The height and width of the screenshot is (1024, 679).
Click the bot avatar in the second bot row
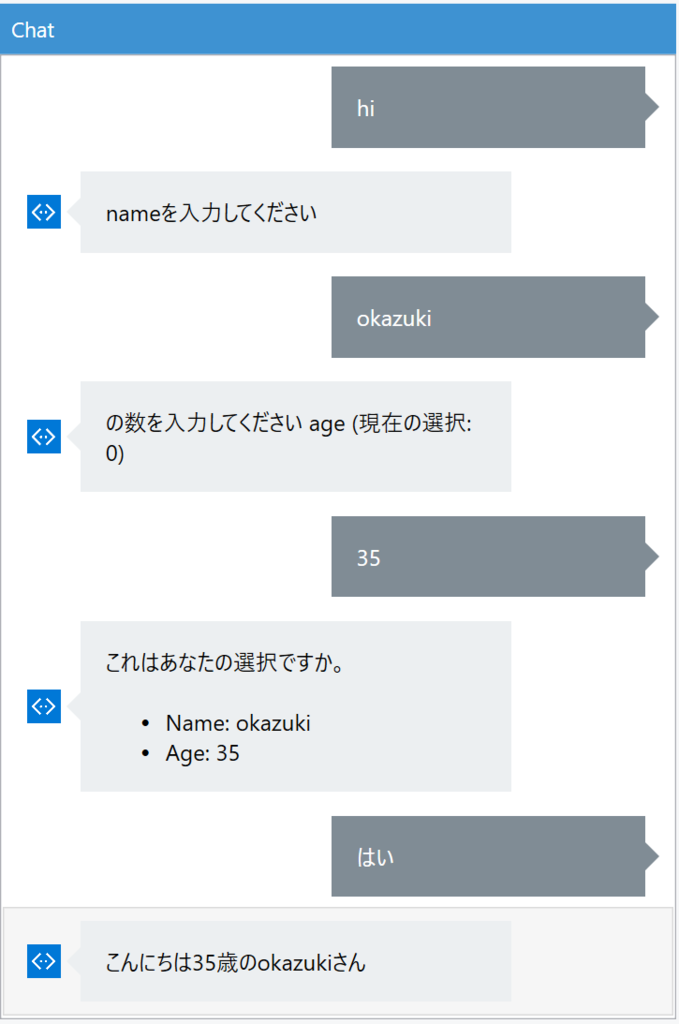(43, 437)
